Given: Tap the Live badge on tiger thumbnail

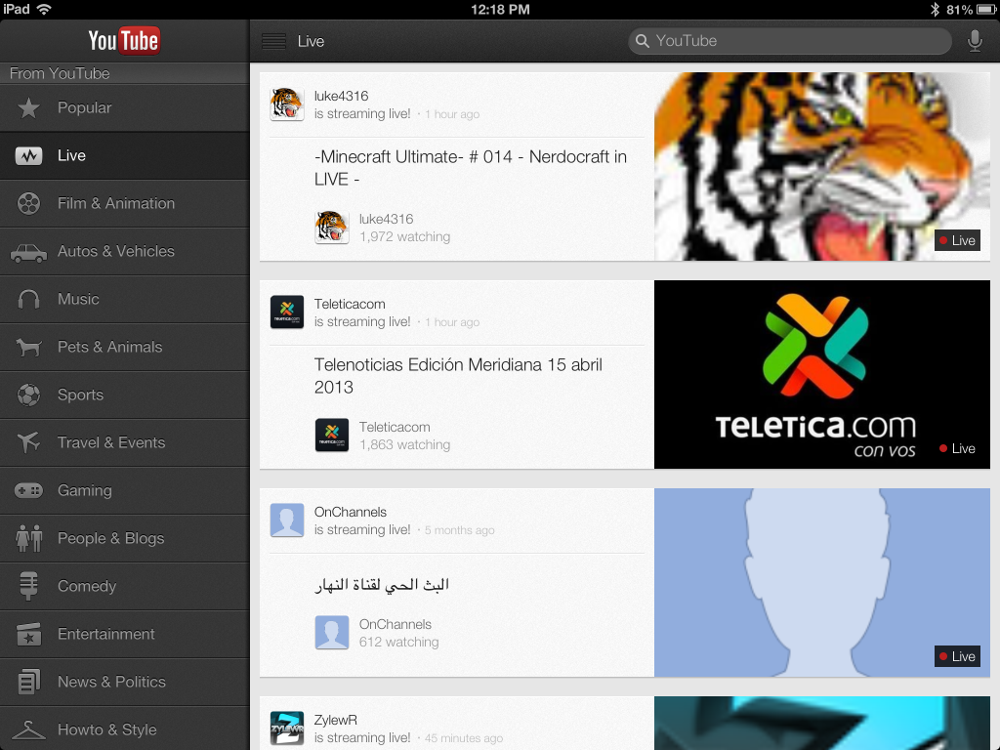Looking at the screenshot, I should [957, 240].
